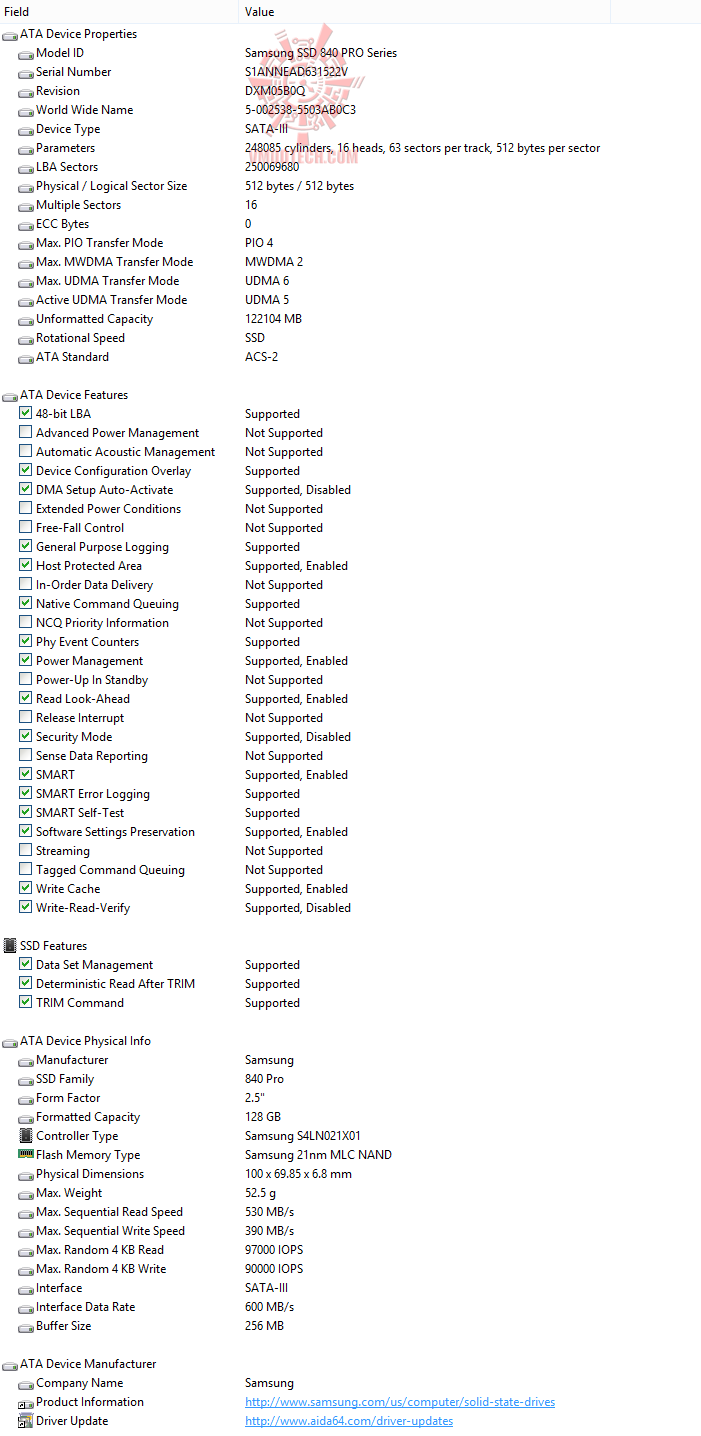This screenshot has width=701, height=1436.
Task: Open the Samsung solid-state-drives product link
Action: point(400,1402)
